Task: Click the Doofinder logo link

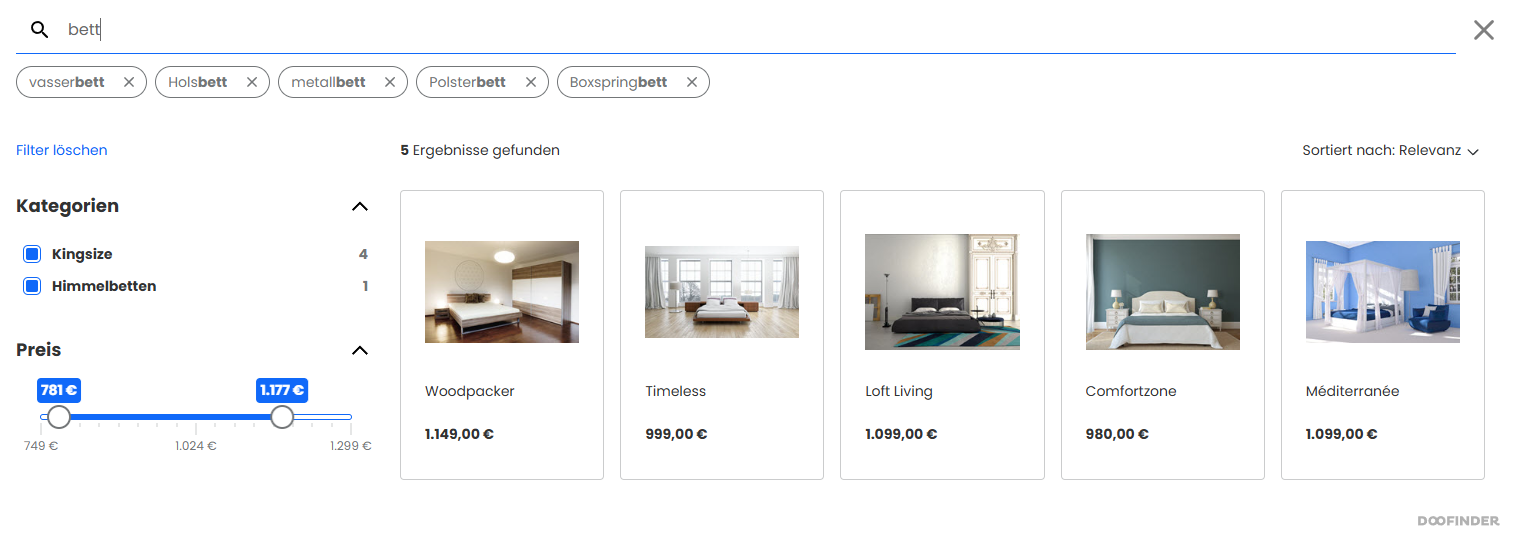Action: coord(1458,521)
